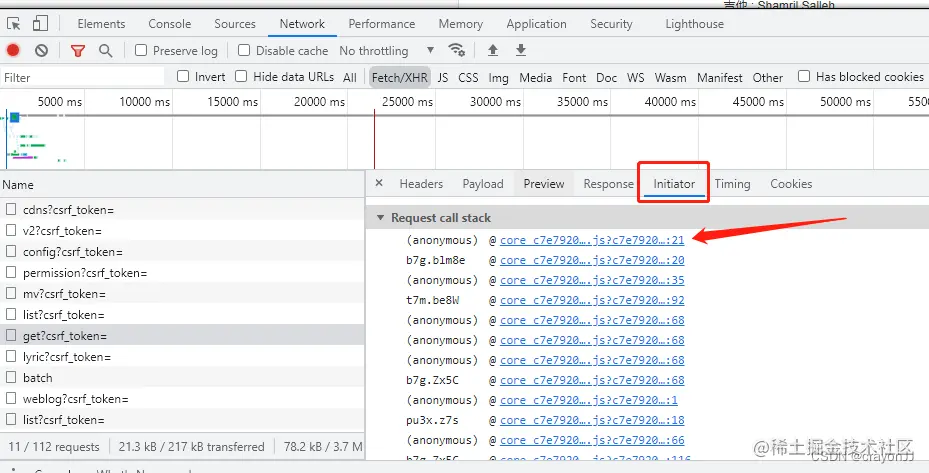Filter requests by Img

[498, 77]
